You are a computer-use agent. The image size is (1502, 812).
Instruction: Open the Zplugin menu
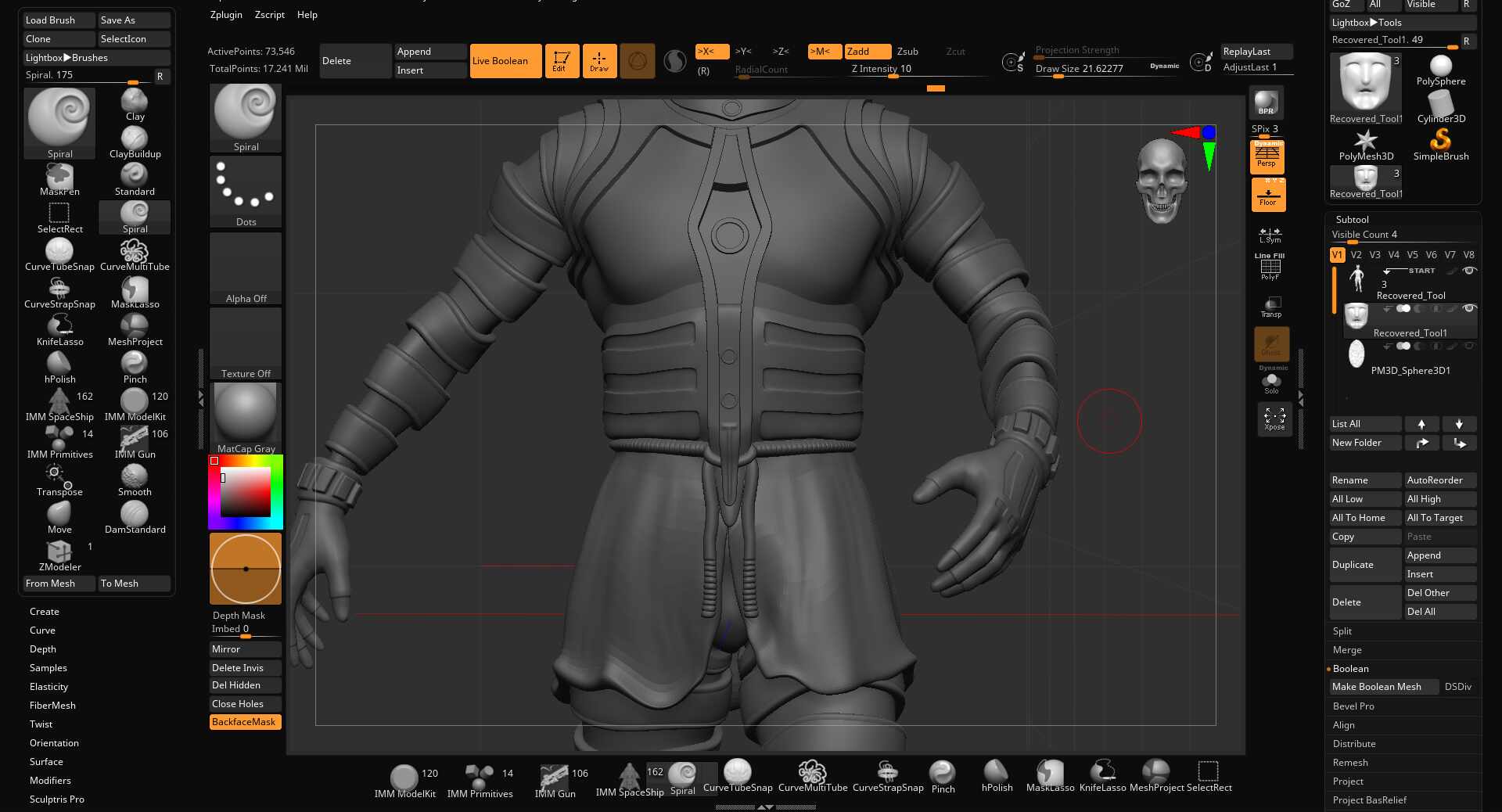click(226, 15)
